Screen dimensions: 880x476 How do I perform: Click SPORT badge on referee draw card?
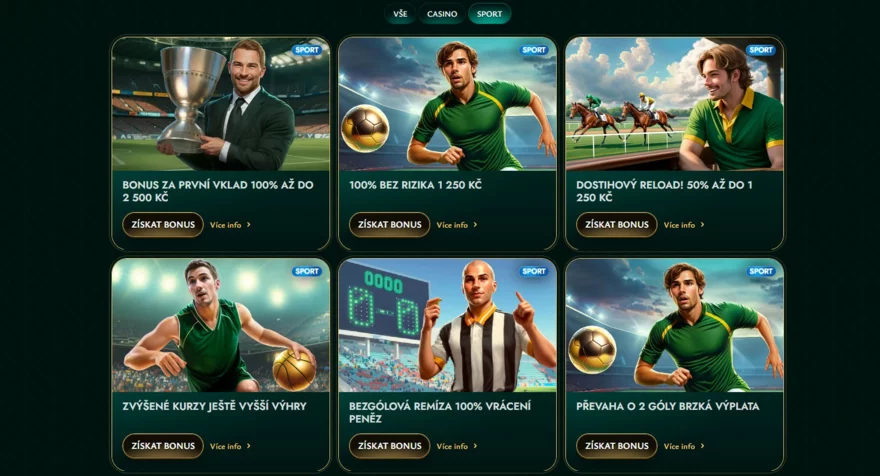tap(533, 271)
